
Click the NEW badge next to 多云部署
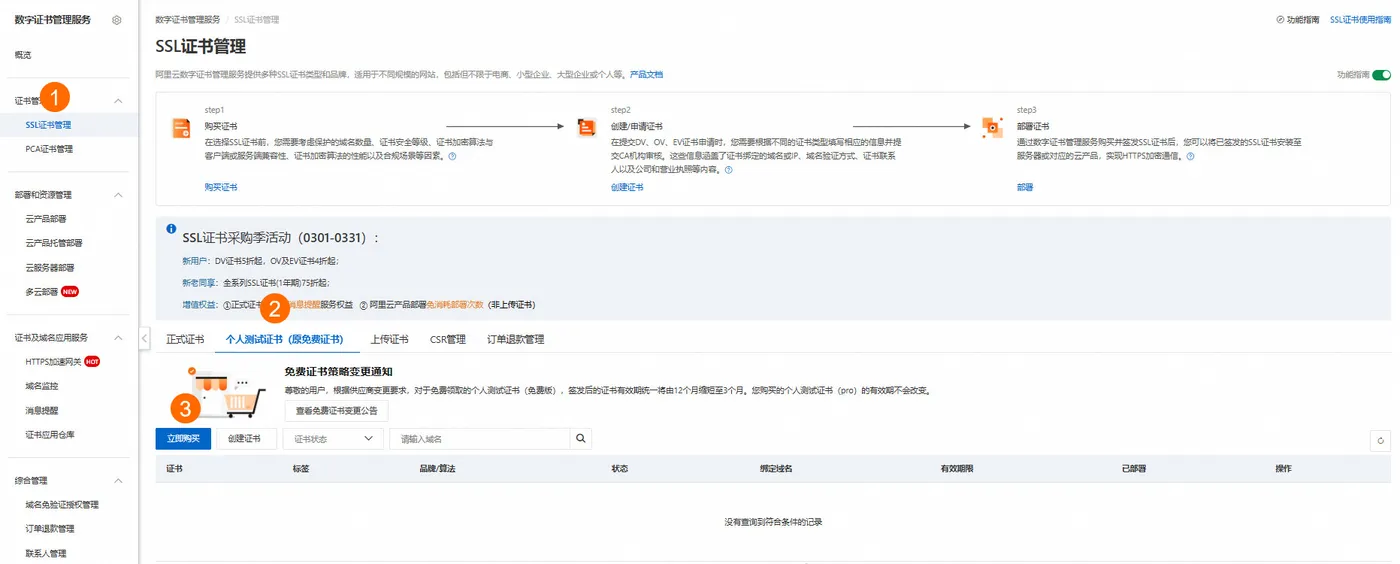tap(70, 292)
